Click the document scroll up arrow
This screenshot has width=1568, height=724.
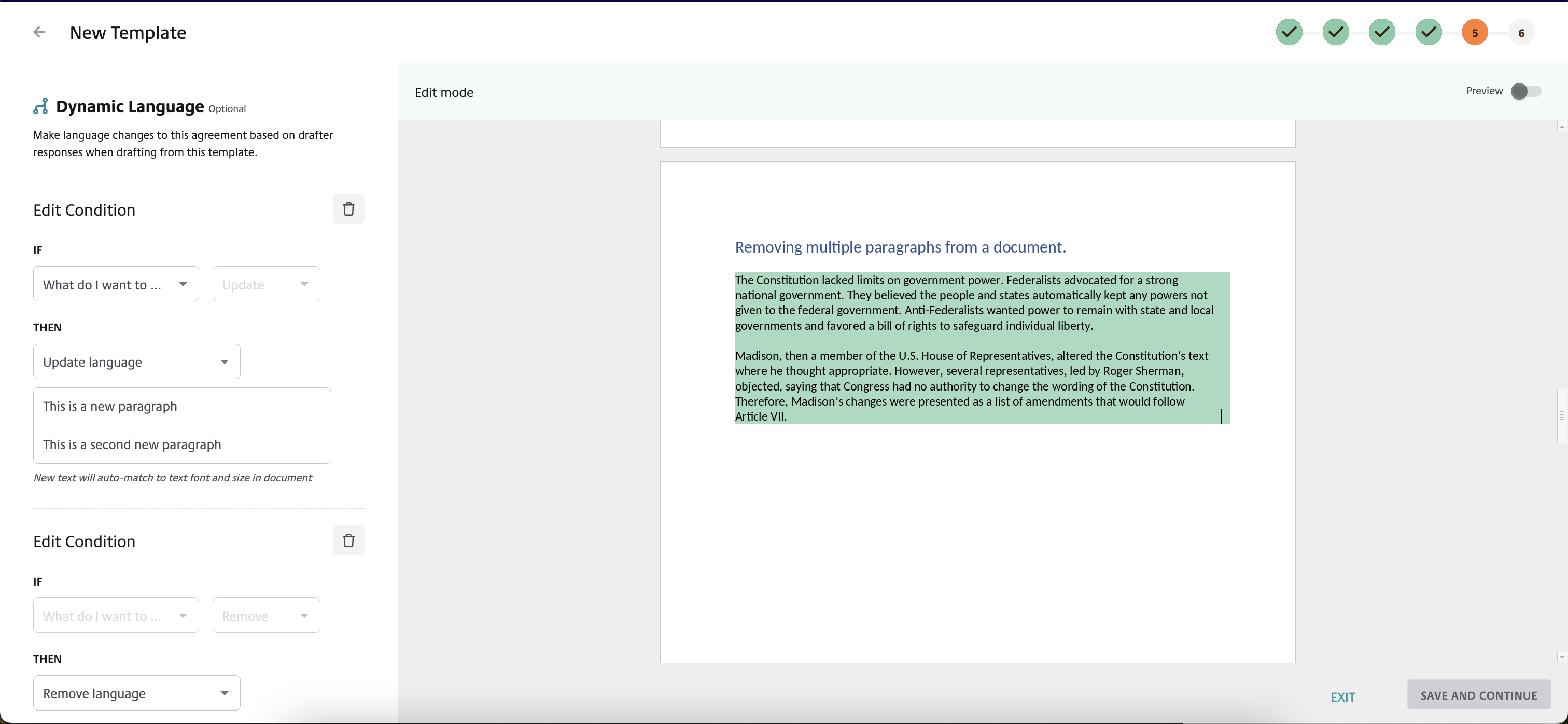[x=1561, y=127]
